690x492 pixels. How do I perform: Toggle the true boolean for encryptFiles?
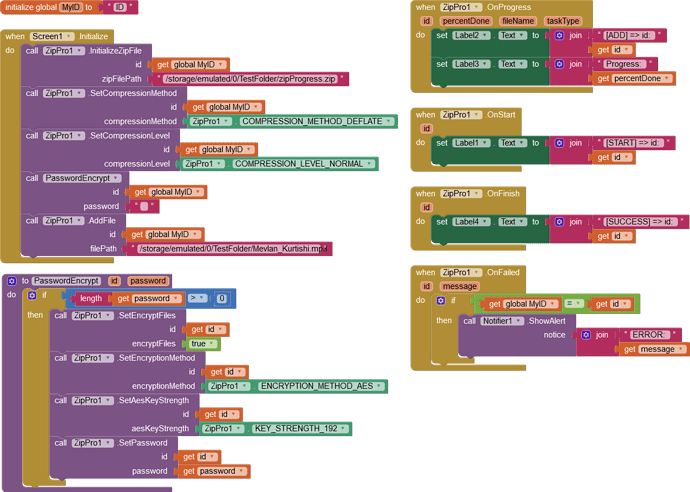(x=203, y=343)
